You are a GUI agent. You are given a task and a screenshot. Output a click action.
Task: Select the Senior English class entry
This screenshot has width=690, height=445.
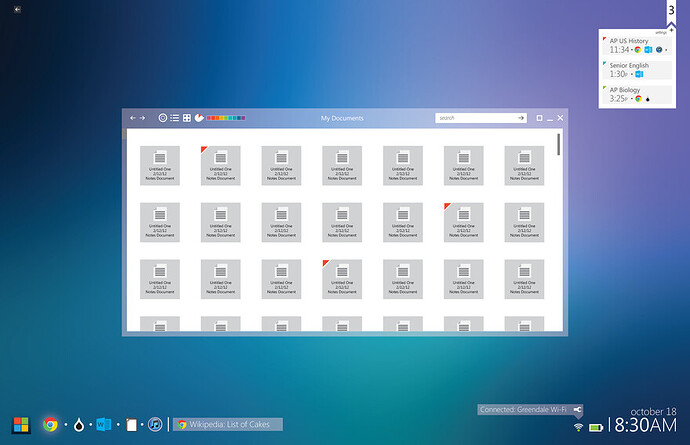(x=637, y=70)
